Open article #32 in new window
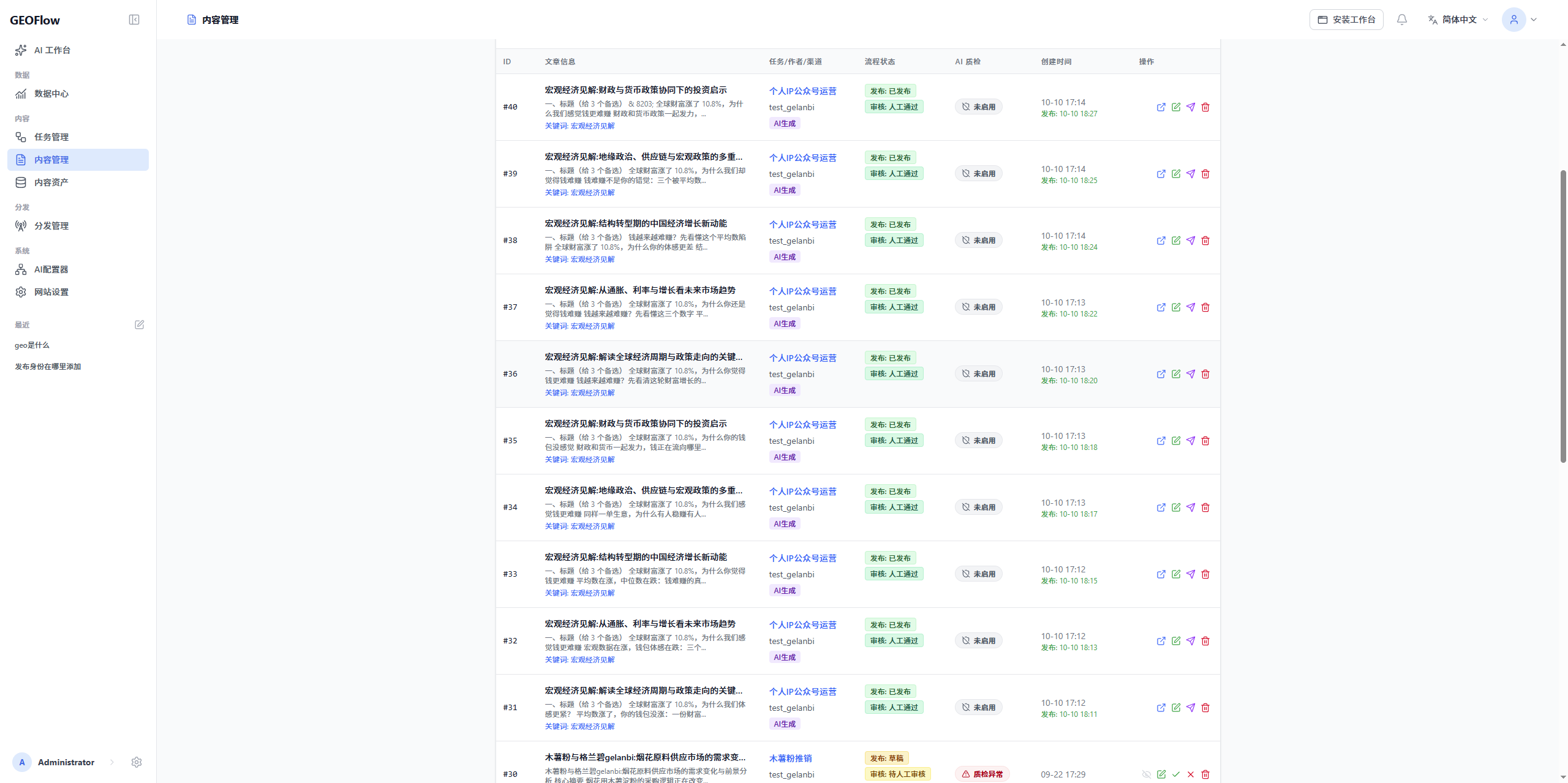This screenshot has width=1568, height=783. pyautogui.click(x=1161, y=641)
